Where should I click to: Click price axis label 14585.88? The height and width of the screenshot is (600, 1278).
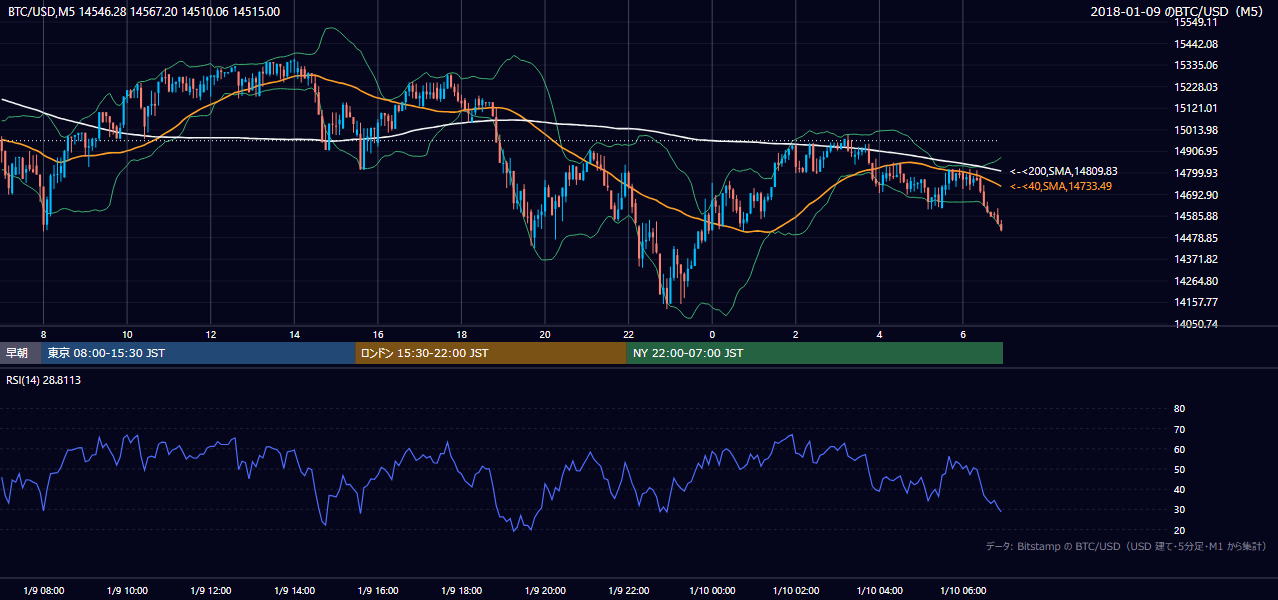point(1196,216)
